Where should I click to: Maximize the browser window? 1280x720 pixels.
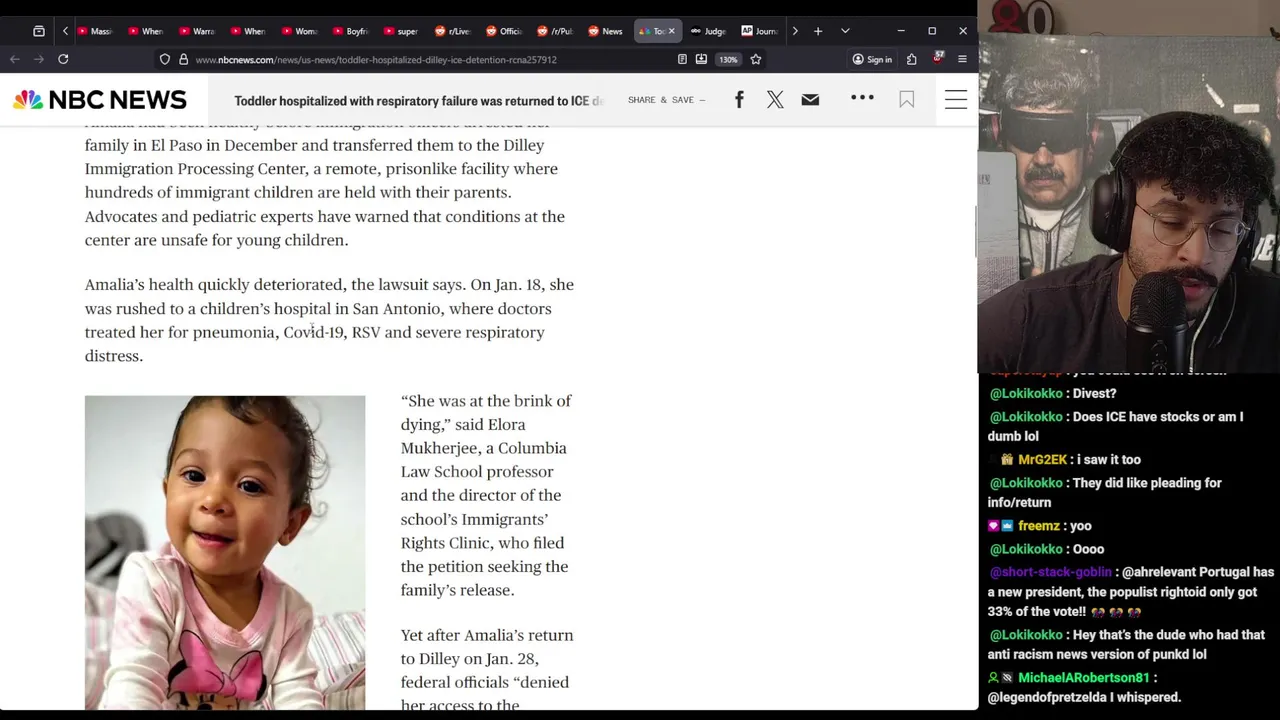pos(932,31)
